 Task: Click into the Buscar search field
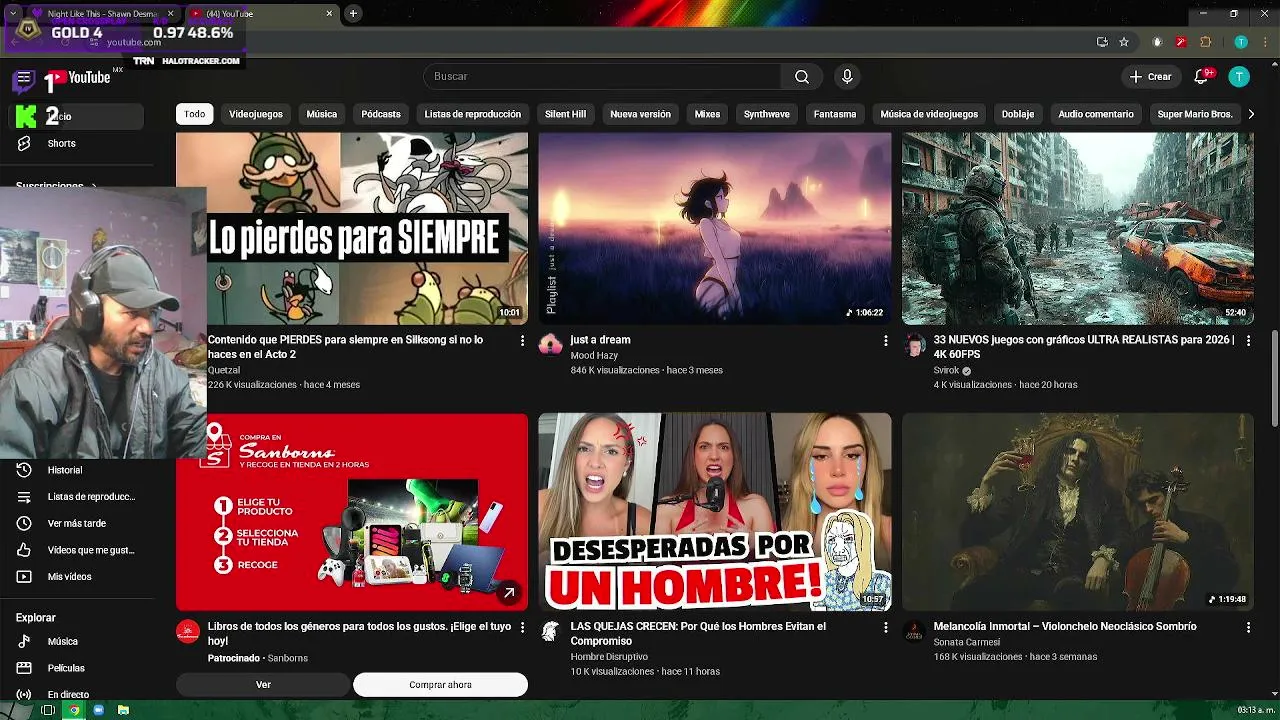pos(601,77)
